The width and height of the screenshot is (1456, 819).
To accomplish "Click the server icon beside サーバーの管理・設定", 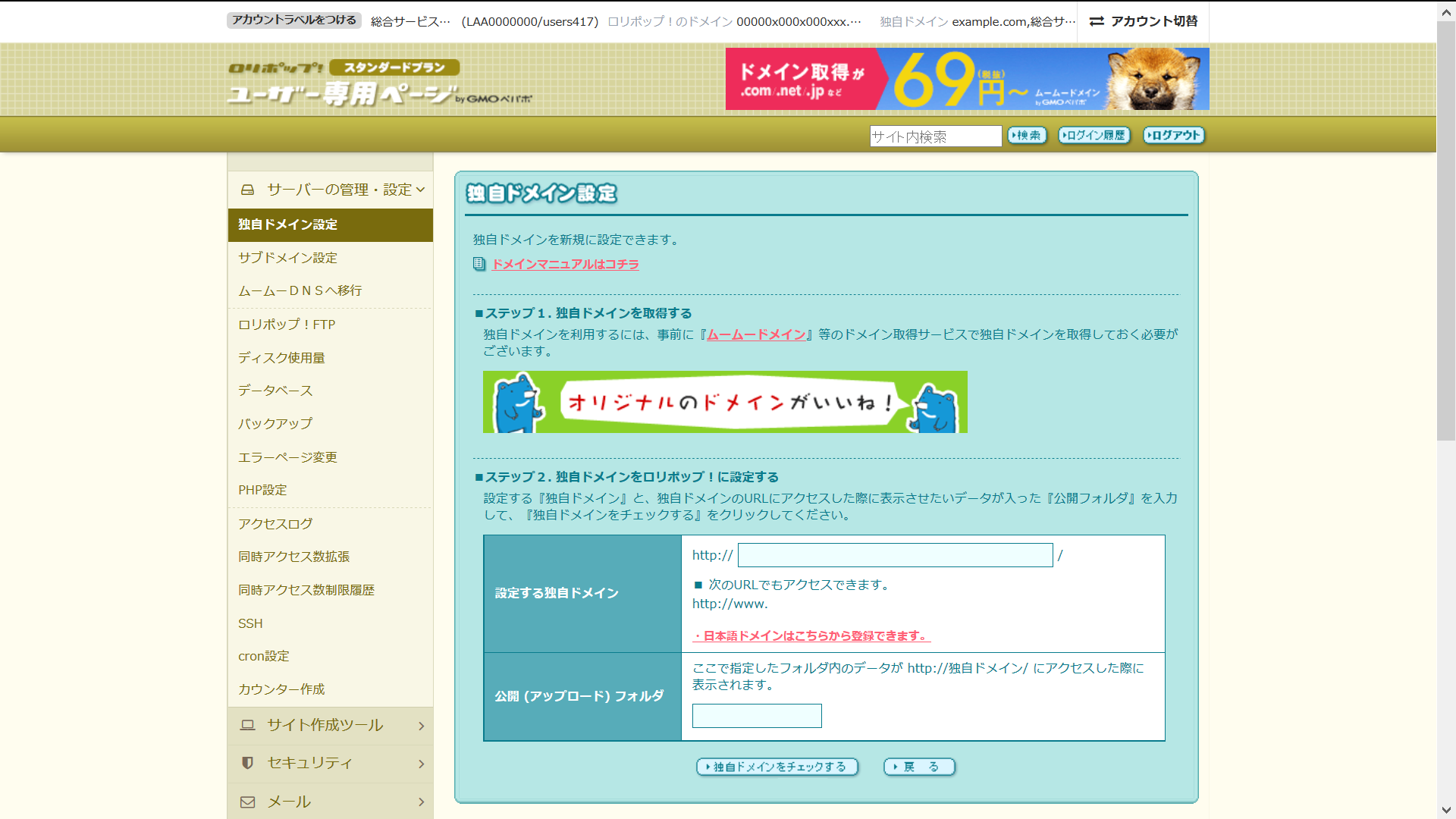I will [247, 190].
